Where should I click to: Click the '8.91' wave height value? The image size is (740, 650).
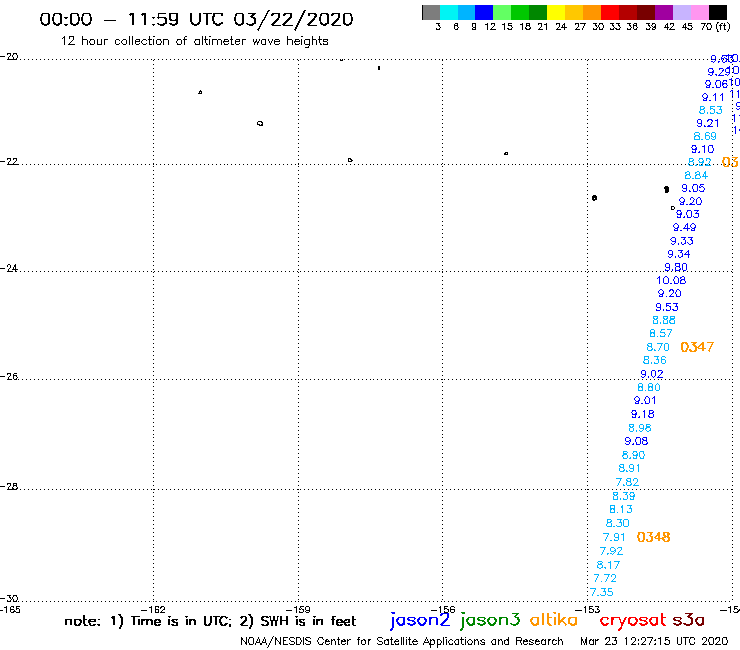coord(629,469)
